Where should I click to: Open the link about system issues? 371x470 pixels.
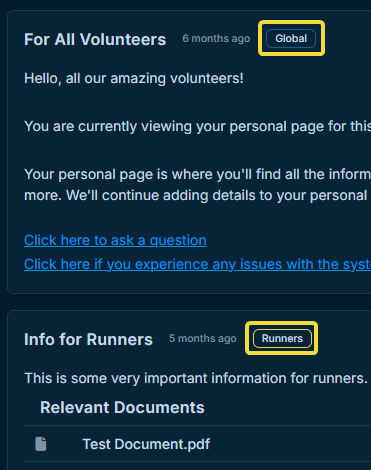[197, 264]
